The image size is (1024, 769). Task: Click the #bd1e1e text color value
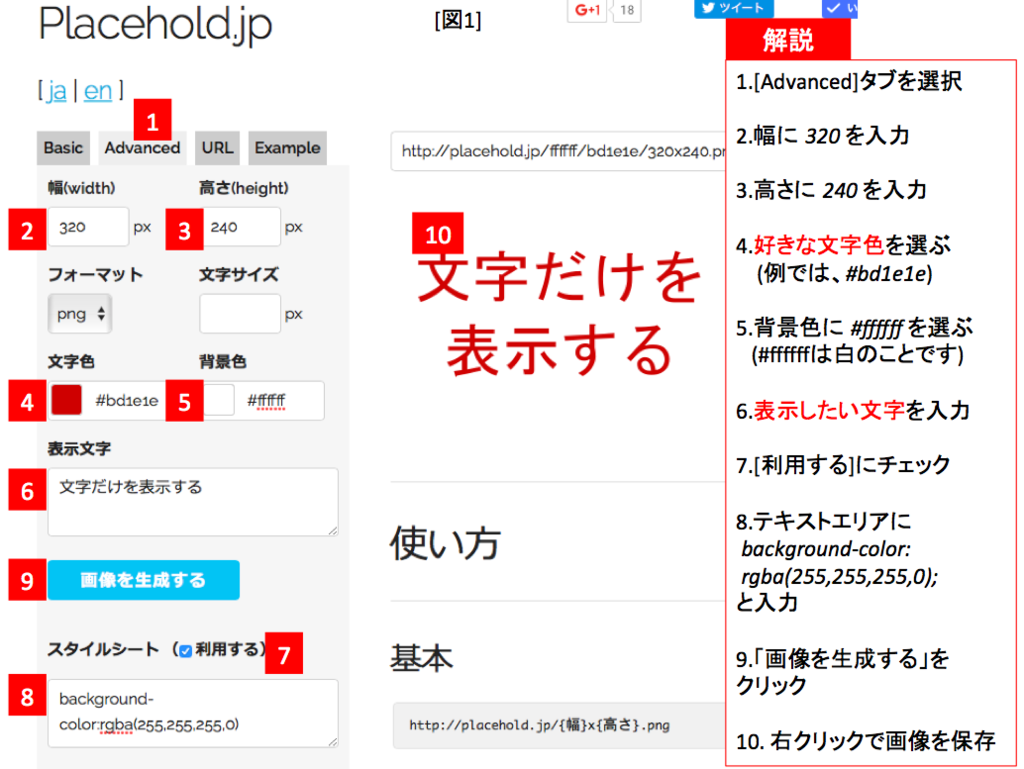point(127,400)
